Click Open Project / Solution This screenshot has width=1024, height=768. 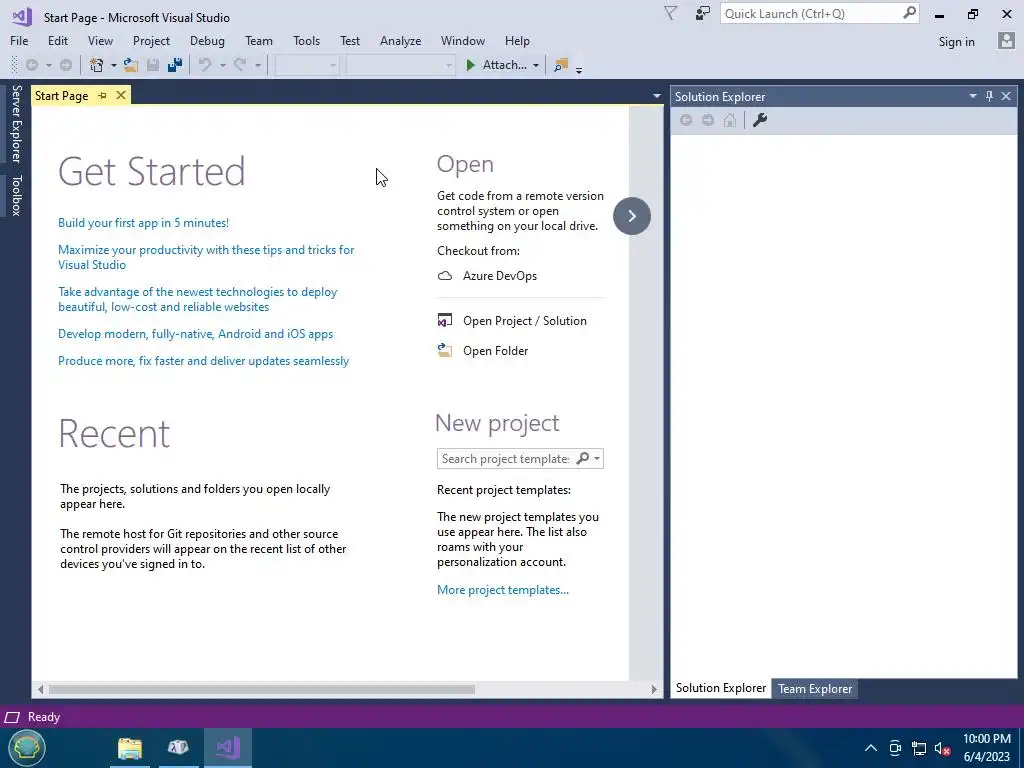coord(524,321)
